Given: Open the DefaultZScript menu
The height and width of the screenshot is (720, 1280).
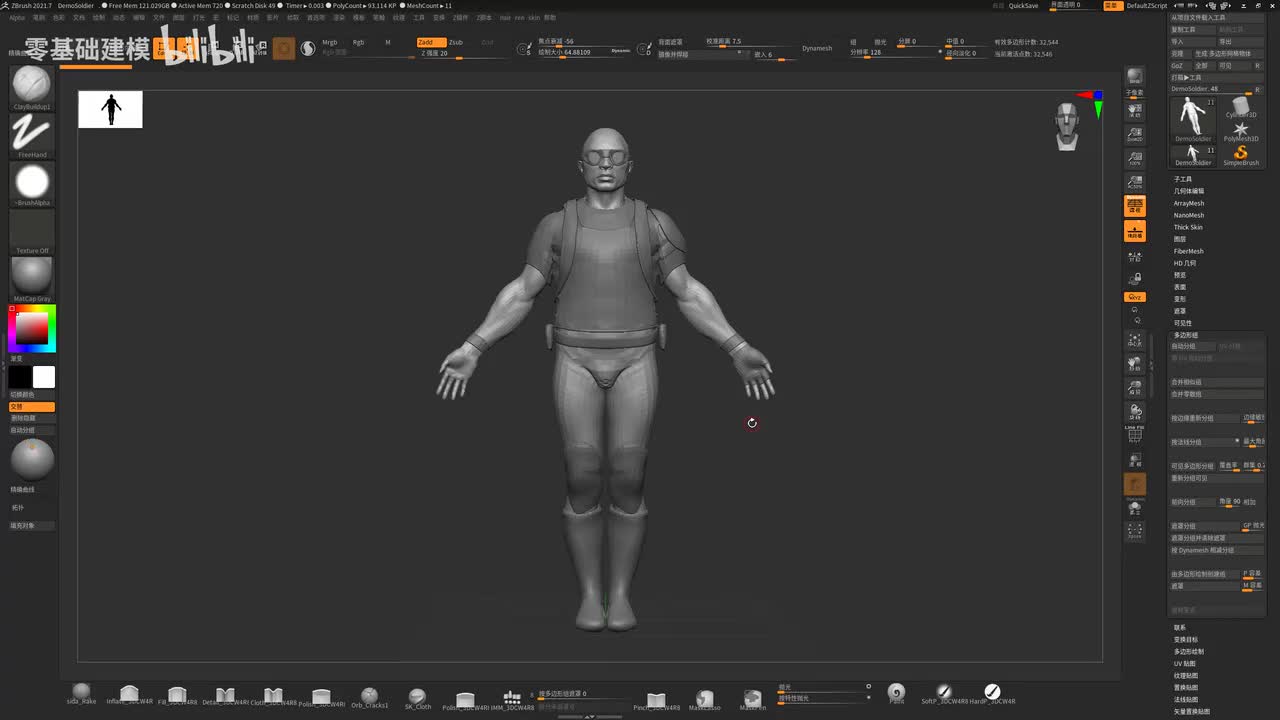Looking at the screenshot, I should (1147, 5).
